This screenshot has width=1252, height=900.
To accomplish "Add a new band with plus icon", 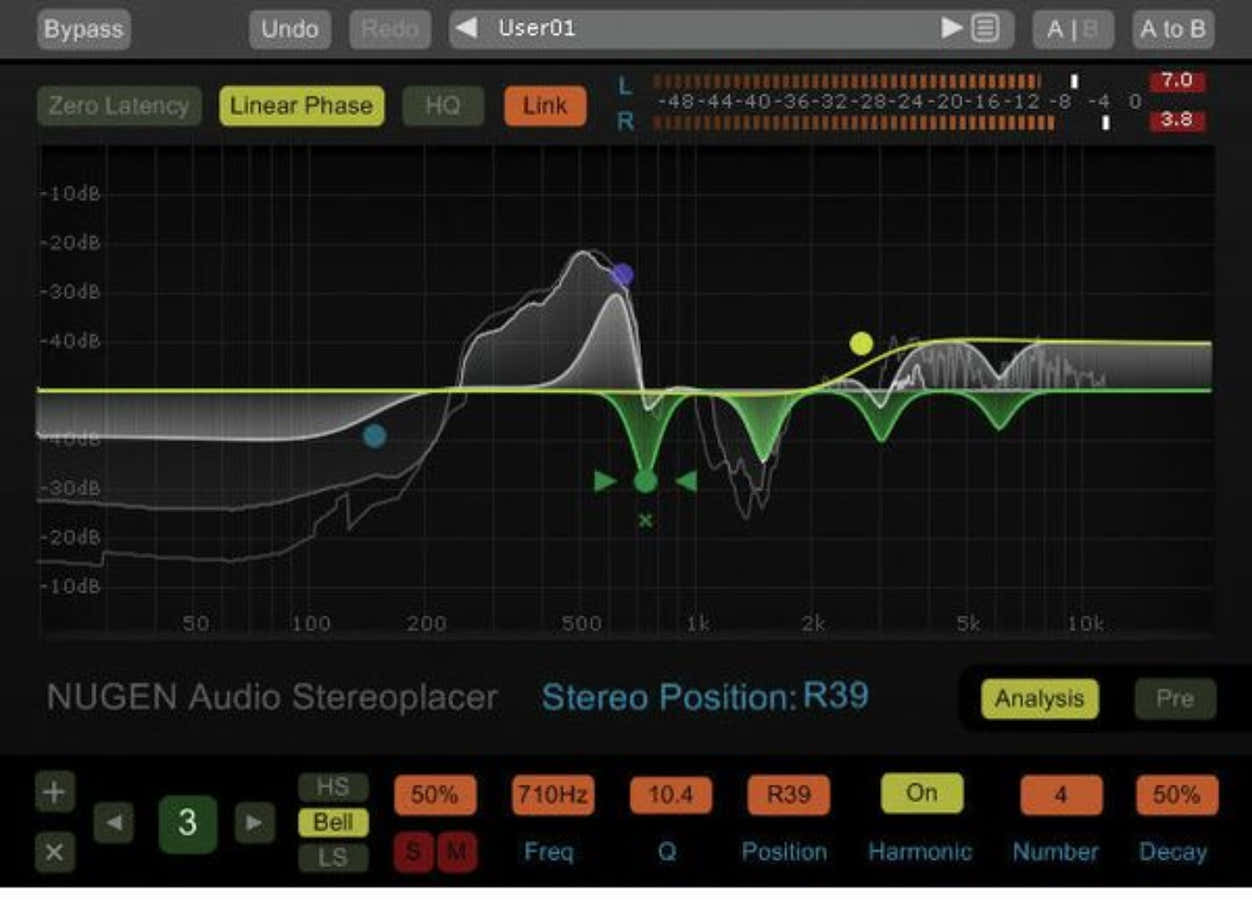I will coord(55,793).
